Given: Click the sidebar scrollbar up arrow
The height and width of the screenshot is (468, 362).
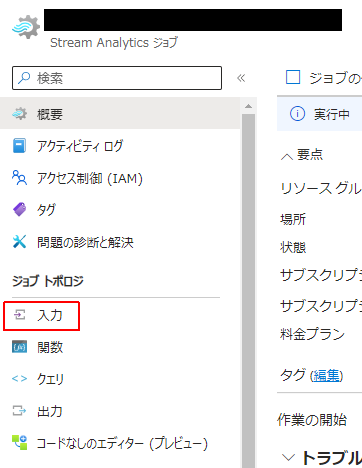Looking at the screenshot, I should click(248, 106).
